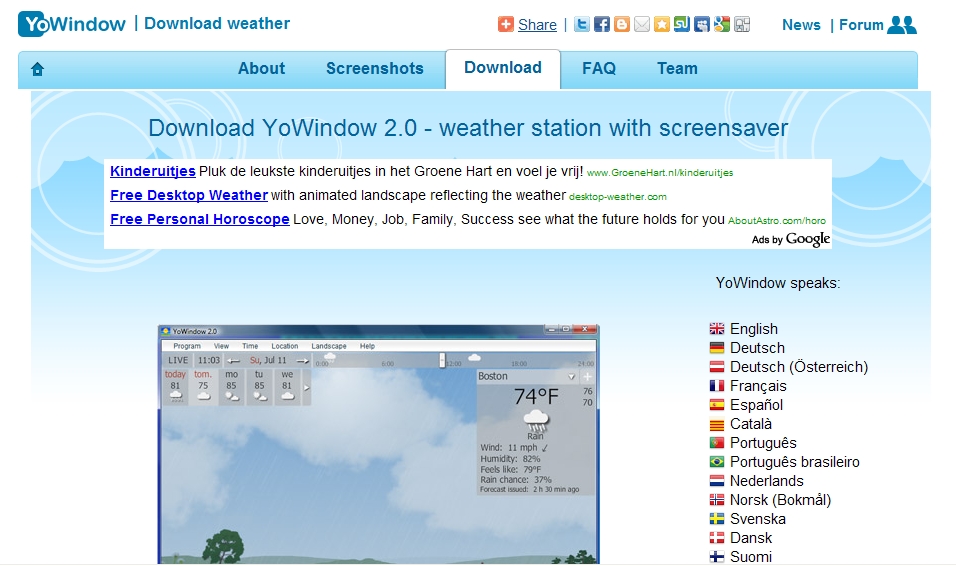Choose Deutsch language

tap(757, 348)
